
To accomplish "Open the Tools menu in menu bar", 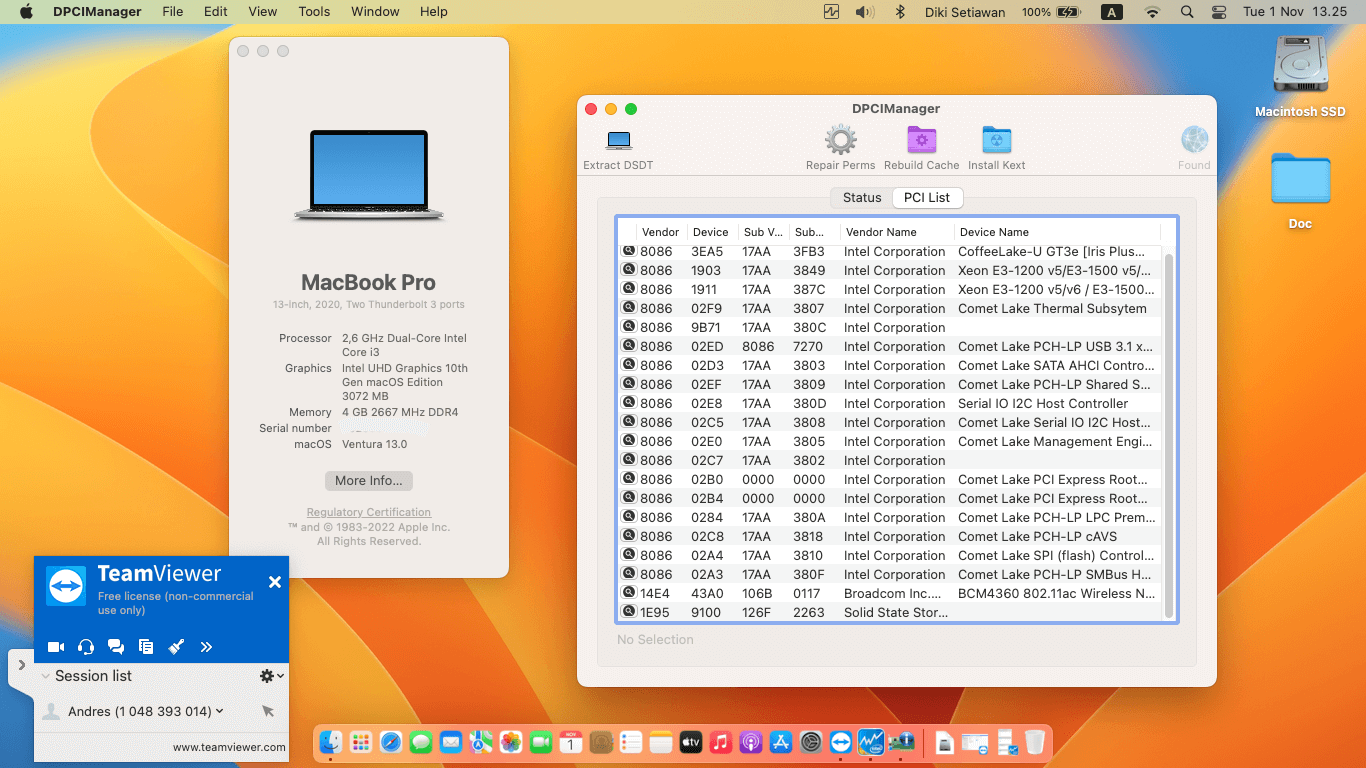I will [x=314, y=12].
